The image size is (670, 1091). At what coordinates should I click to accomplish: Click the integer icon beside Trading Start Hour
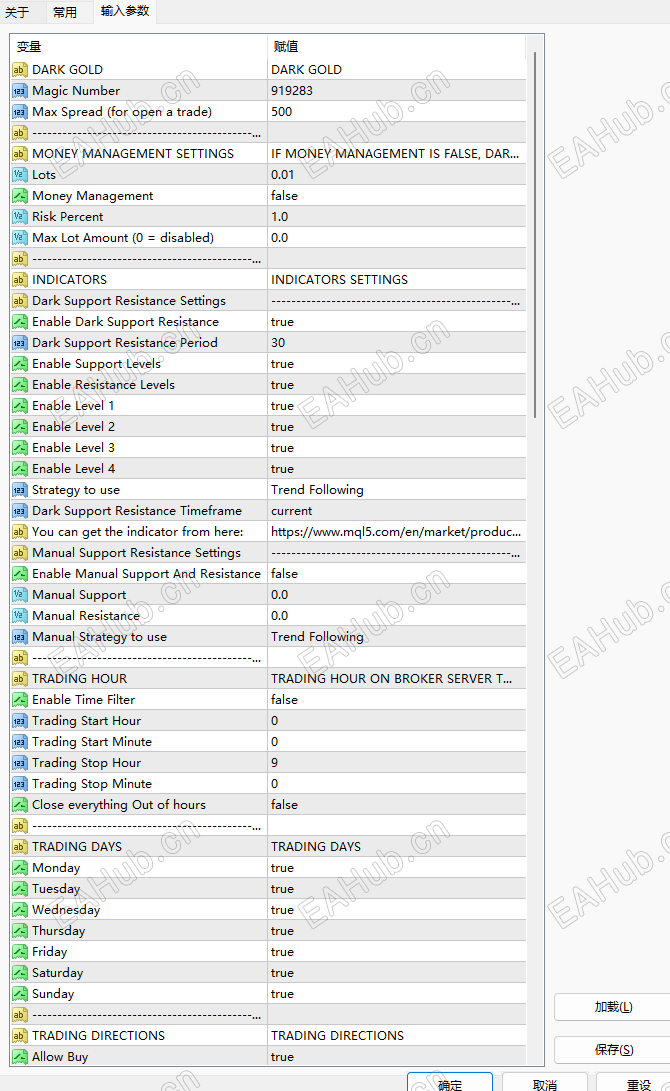click(19, 721)
